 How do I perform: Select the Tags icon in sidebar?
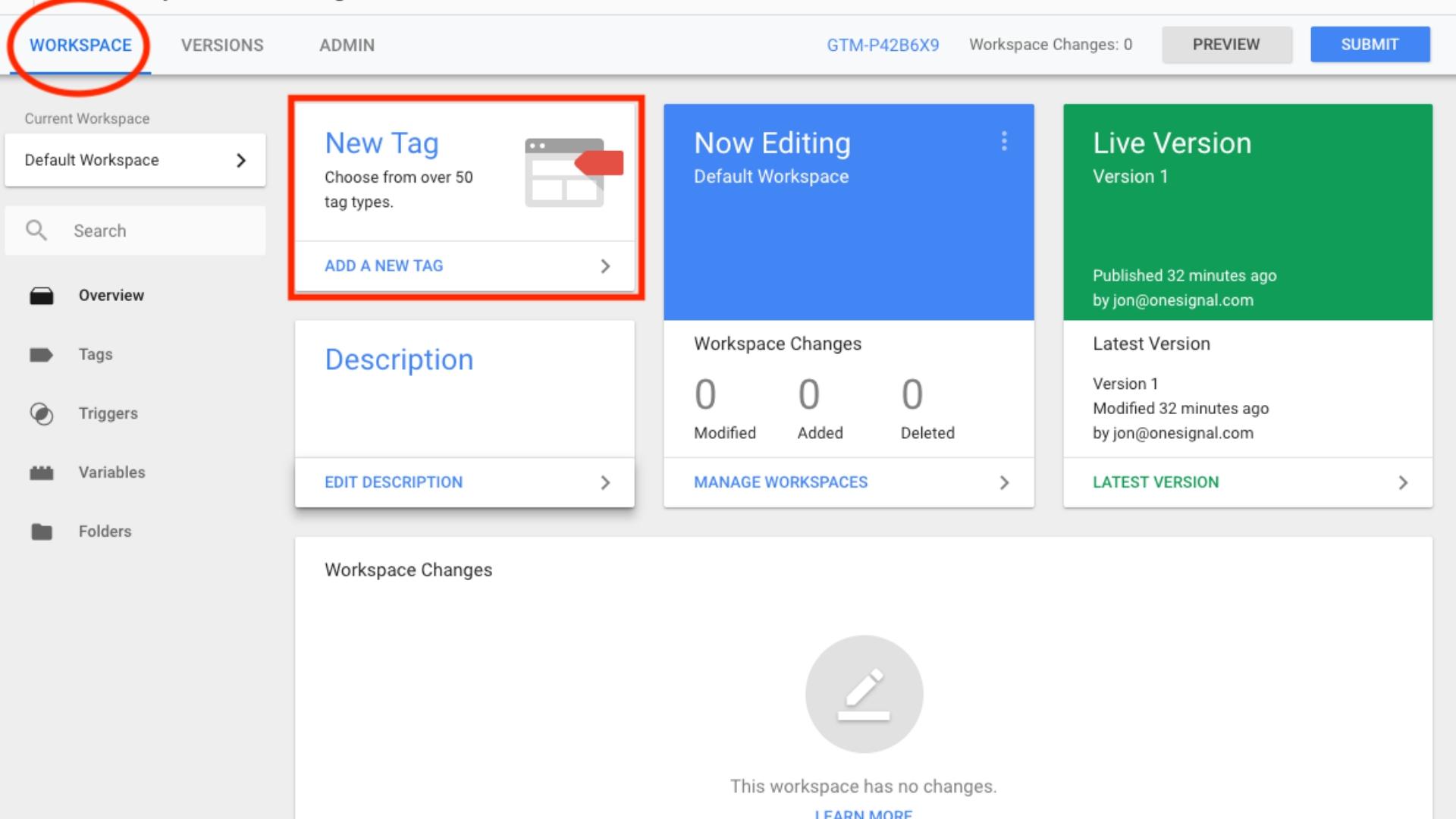(x=42, y=354)
